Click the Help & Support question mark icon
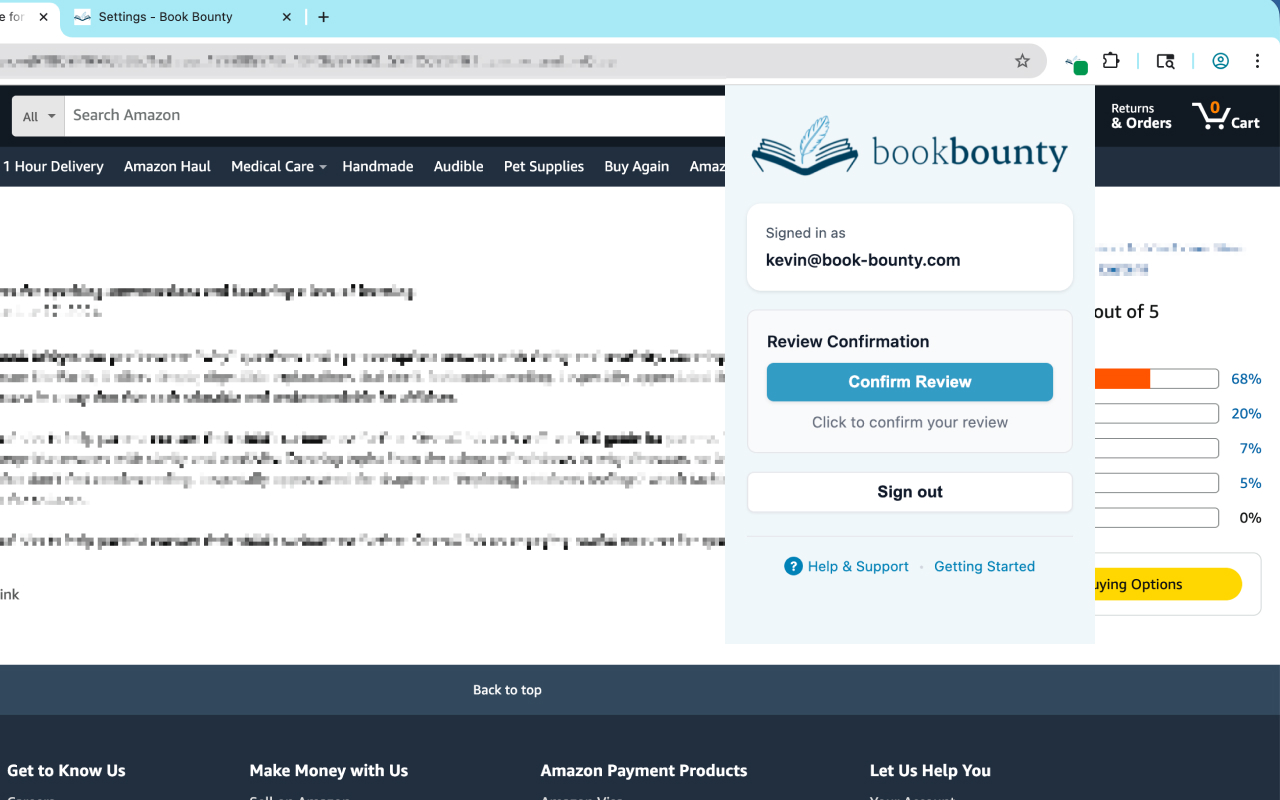 coord(793,566)
